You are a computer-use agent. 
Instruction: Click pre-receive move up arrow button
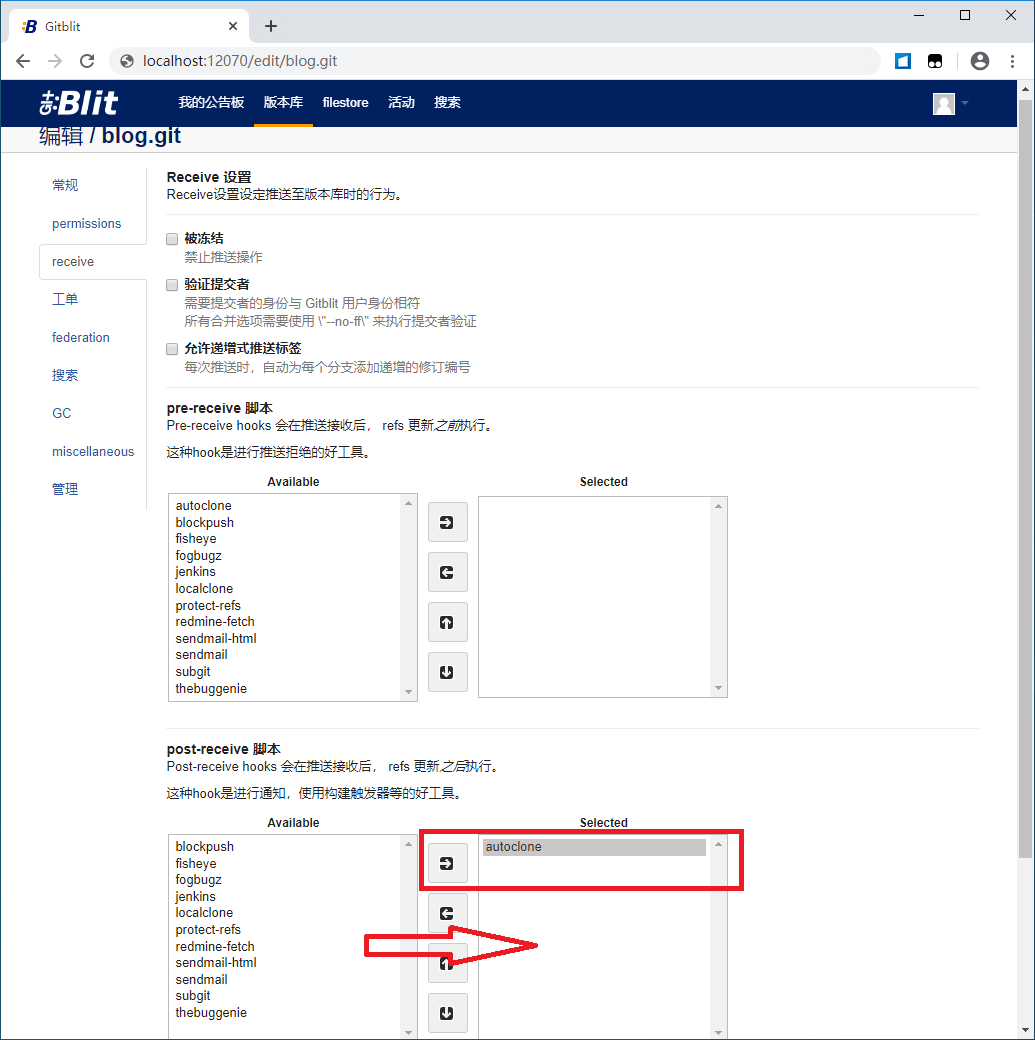click(x=447, y=622)
